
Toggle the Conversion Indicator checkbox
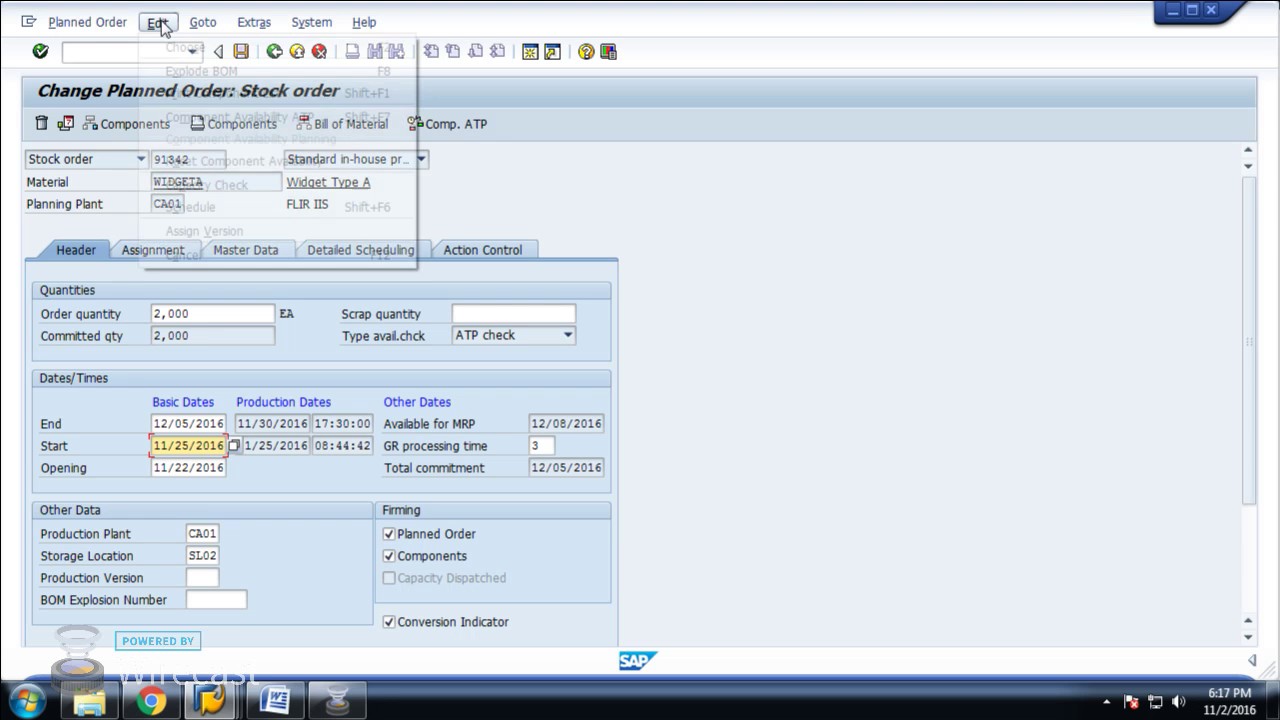[389, 622]
